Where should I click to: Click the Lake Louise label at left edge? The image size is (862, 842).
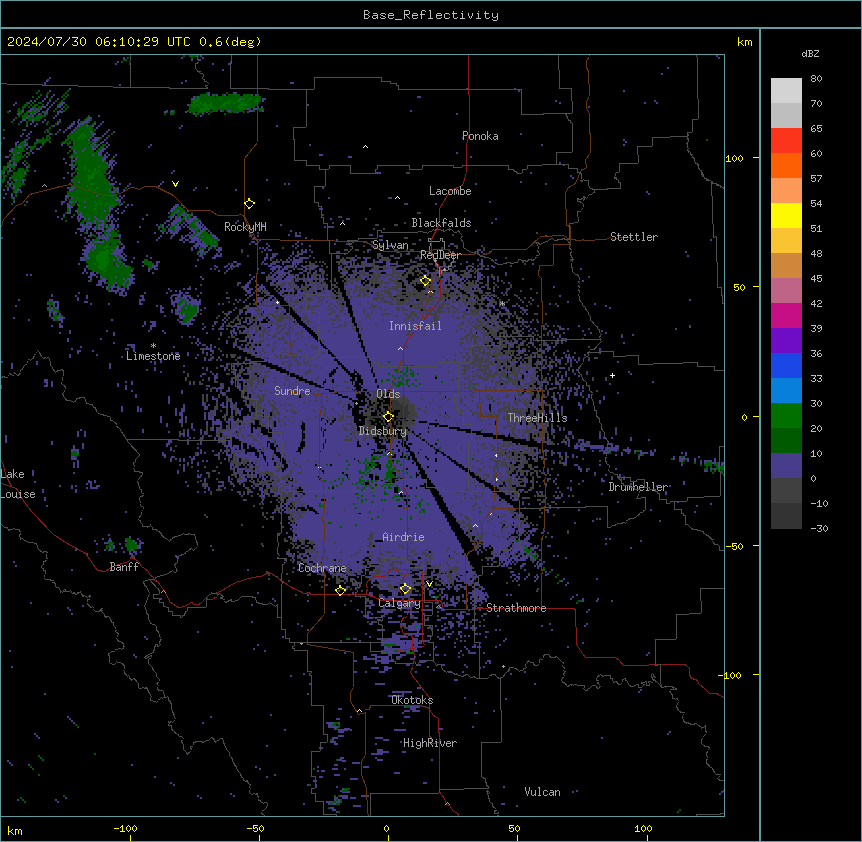pos(18,484)
